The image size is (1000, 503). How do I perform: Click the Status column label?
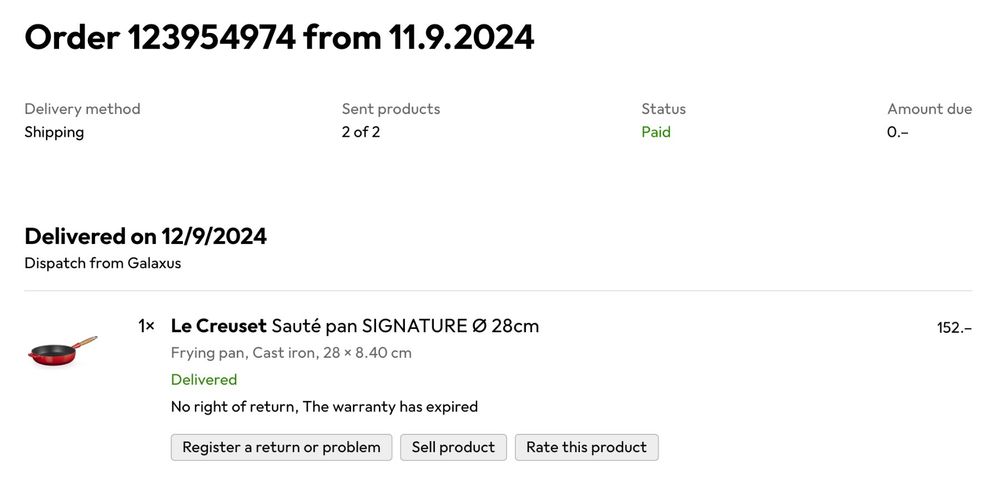(663, 109)
